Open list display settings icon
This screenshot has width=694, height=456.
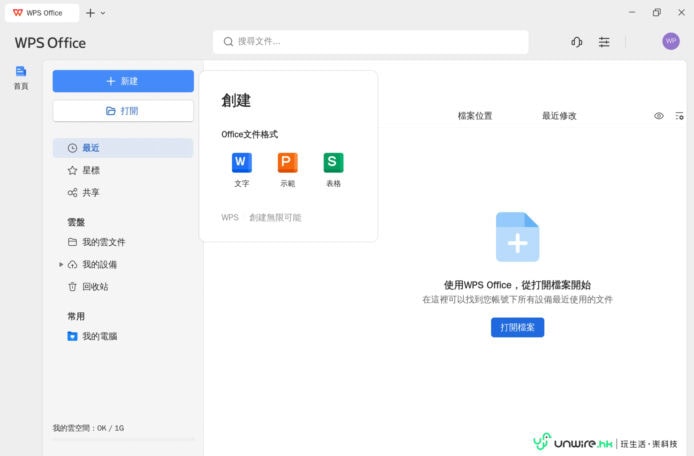(x=679, y=116)
